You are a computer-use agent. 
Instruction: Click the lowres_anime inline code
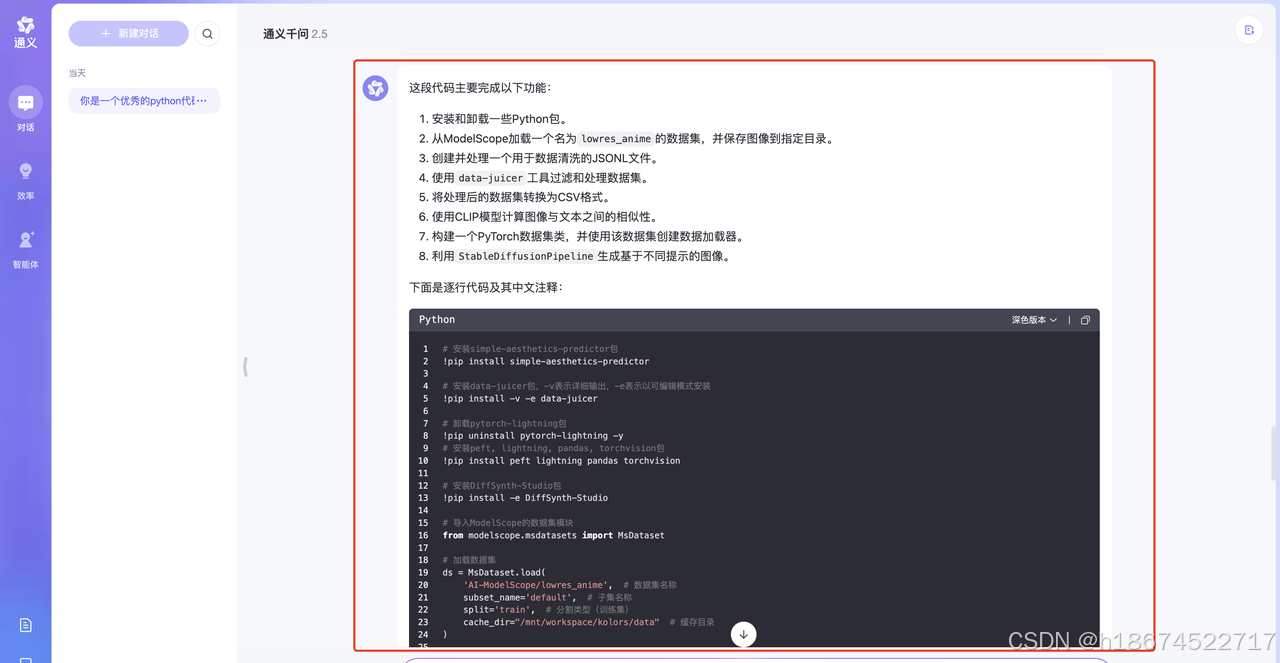coord(616,139)
